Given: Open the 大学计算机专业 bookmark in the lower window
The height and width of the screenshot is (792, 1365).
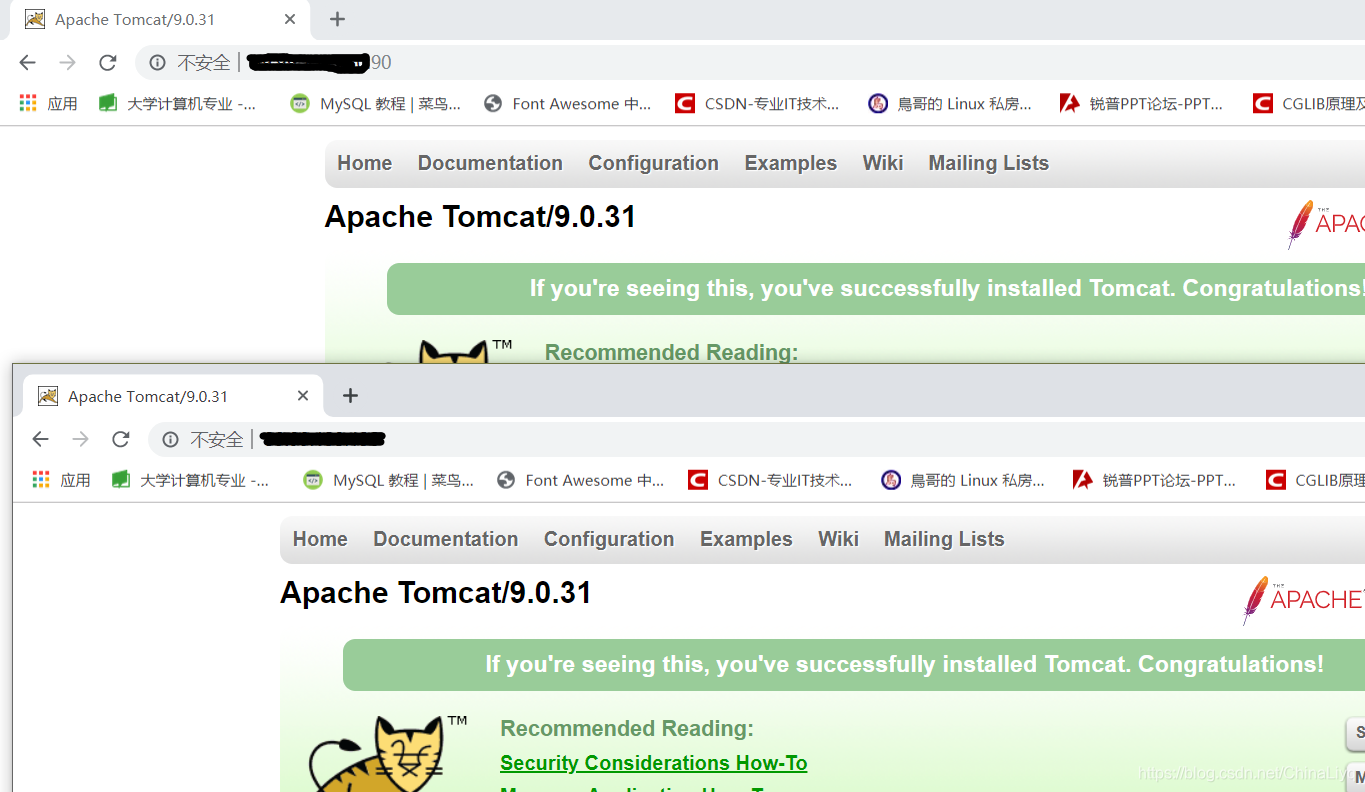Looking at the screenshot, I should (191, 480).
